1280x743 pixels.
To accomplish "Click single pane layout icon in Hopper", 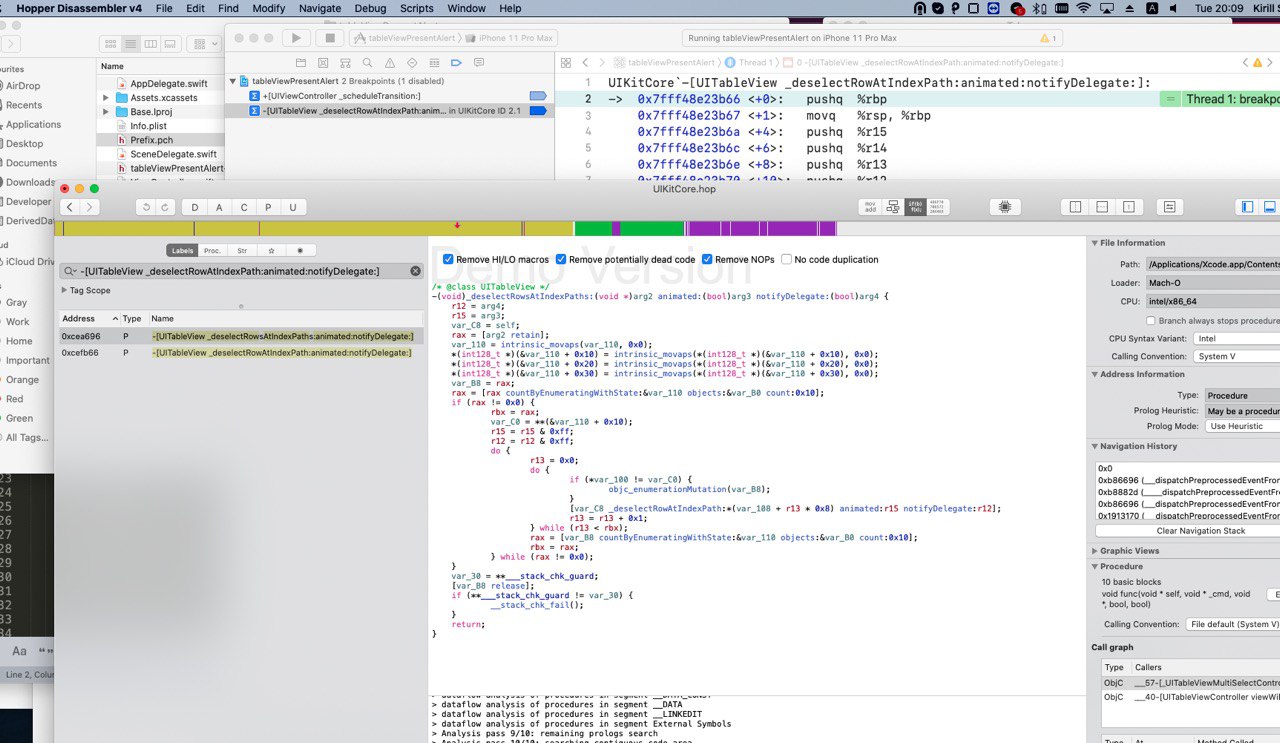I will click(1129, 207).
